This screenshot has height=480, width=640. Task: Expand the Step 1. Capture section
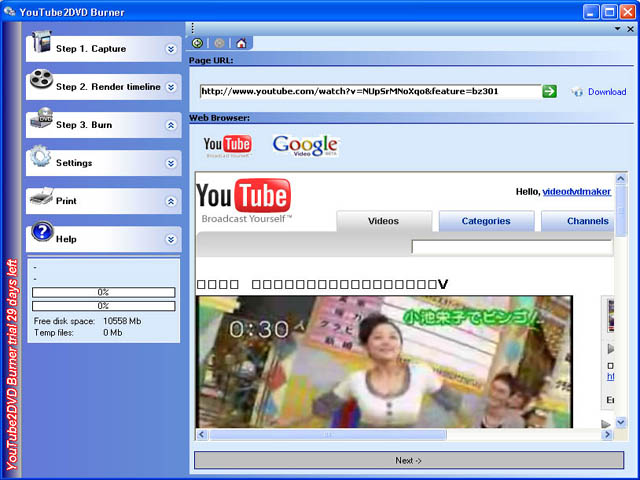coord(171,49)
